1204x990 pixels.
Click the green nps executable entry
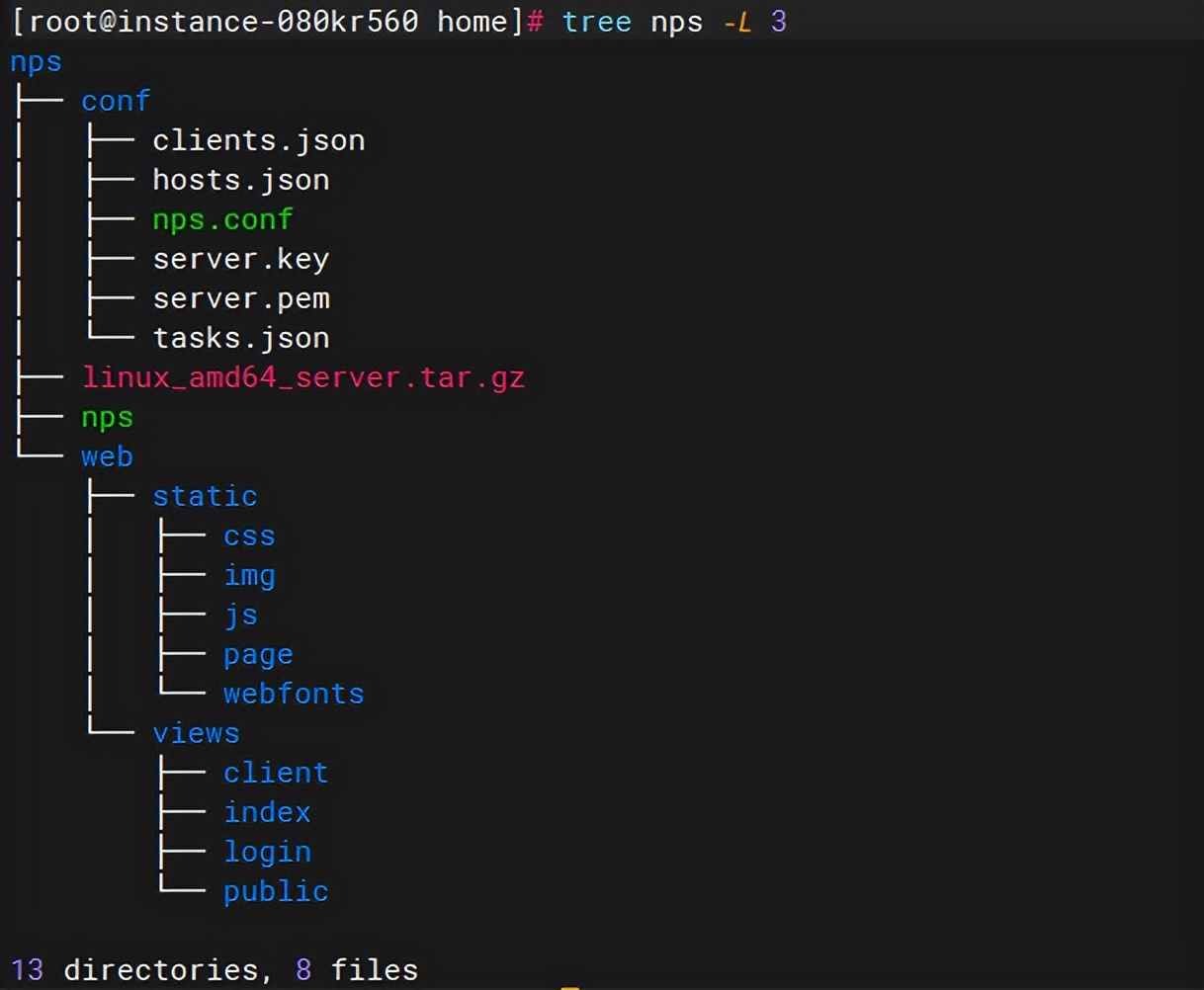click(107, 418)
